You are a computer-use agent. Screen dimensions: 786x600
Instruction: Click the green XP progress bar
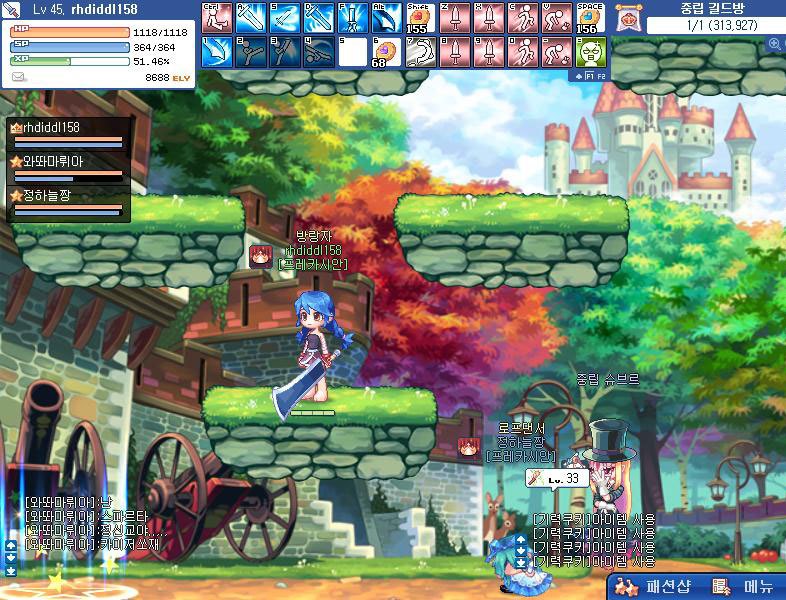click(70, 61)
